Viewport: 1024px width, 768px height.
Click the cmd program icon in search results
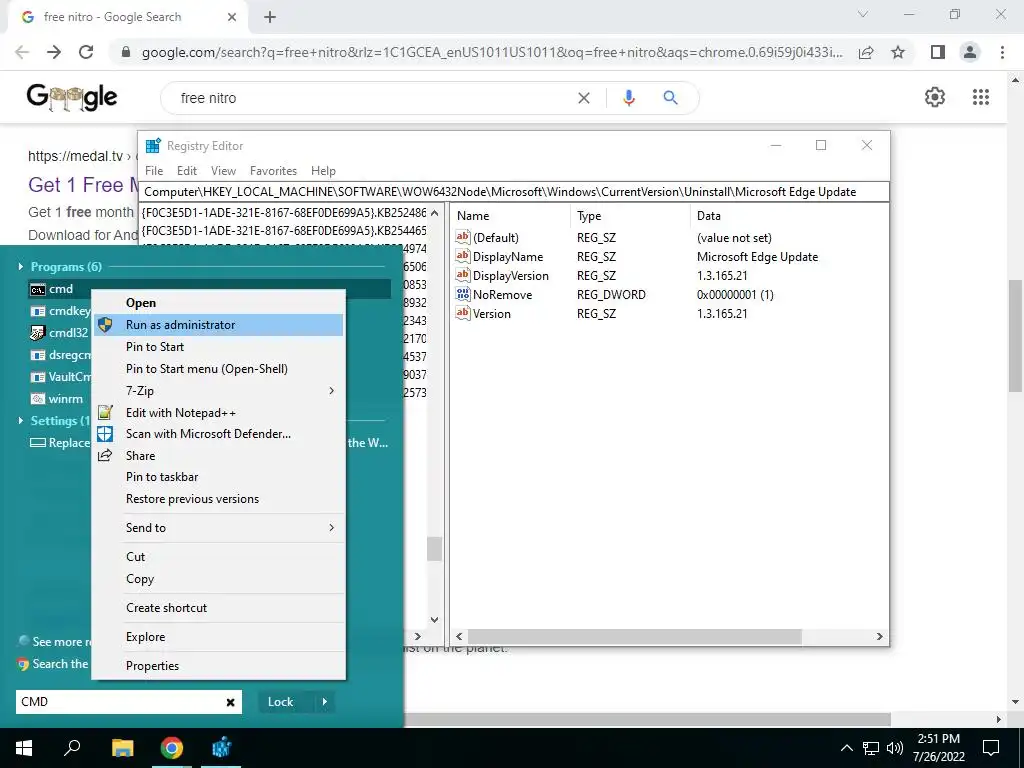(x=38, y=289)
